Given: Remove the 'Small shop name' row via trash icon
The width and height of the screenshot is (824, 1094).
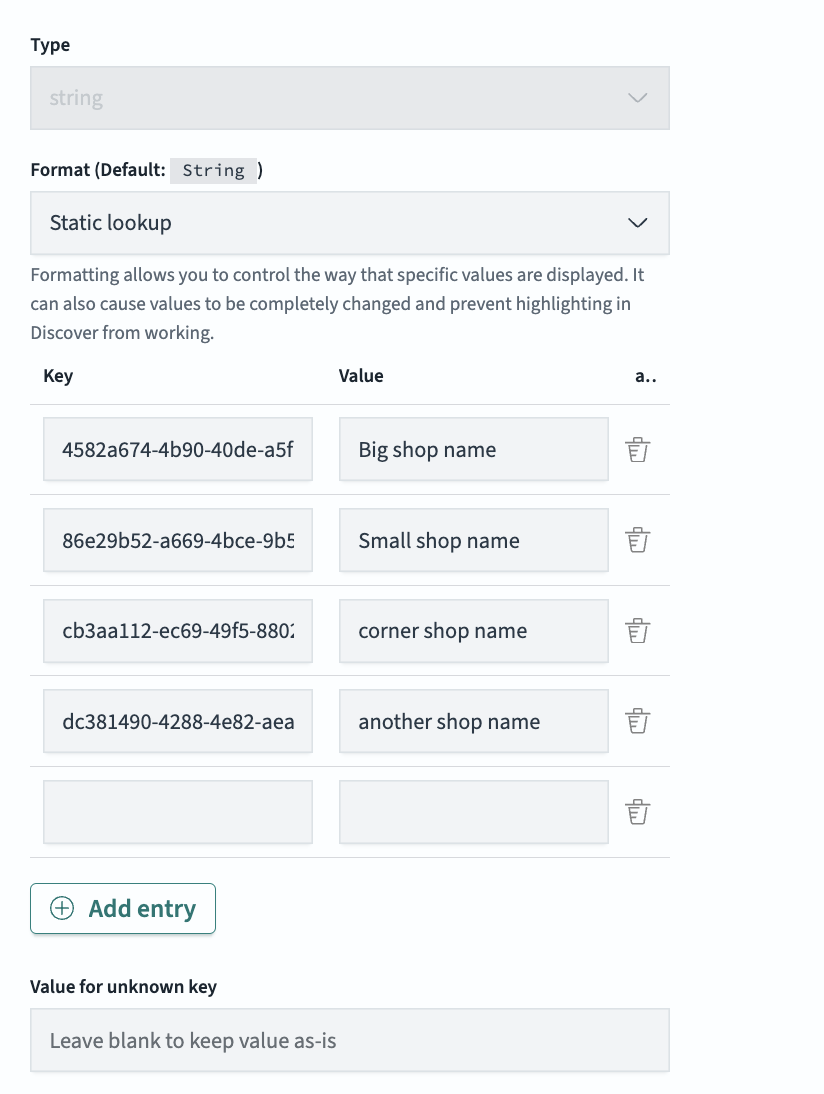Looking at the screenshot, I should coord(638,539).
